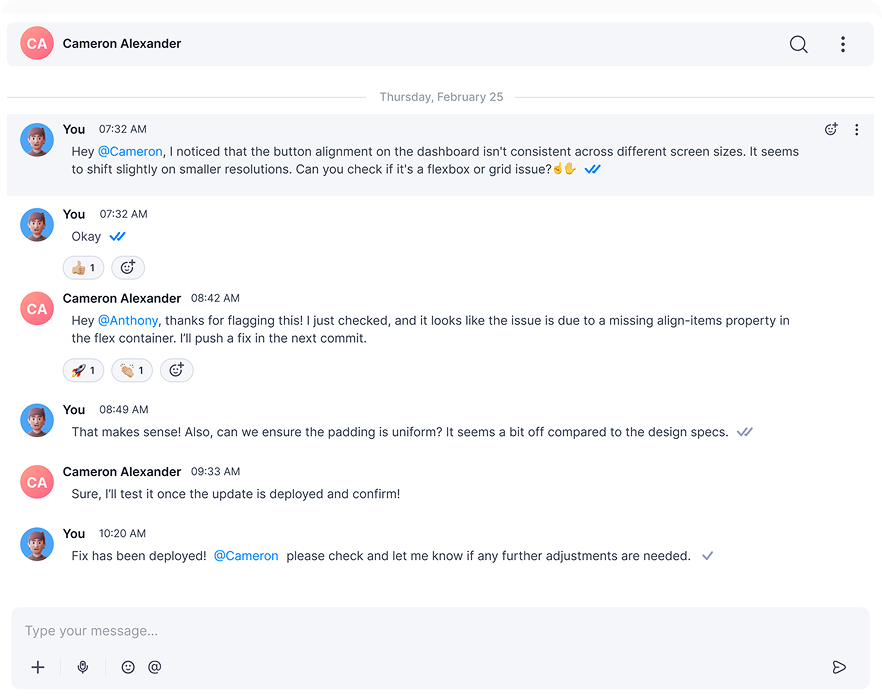Image resolution: width=882 pixels, height=699 pixels.
Task: Click the clapping hands reaction on Cameron's message
Action: pyautogui.click(x=131, y=370)
